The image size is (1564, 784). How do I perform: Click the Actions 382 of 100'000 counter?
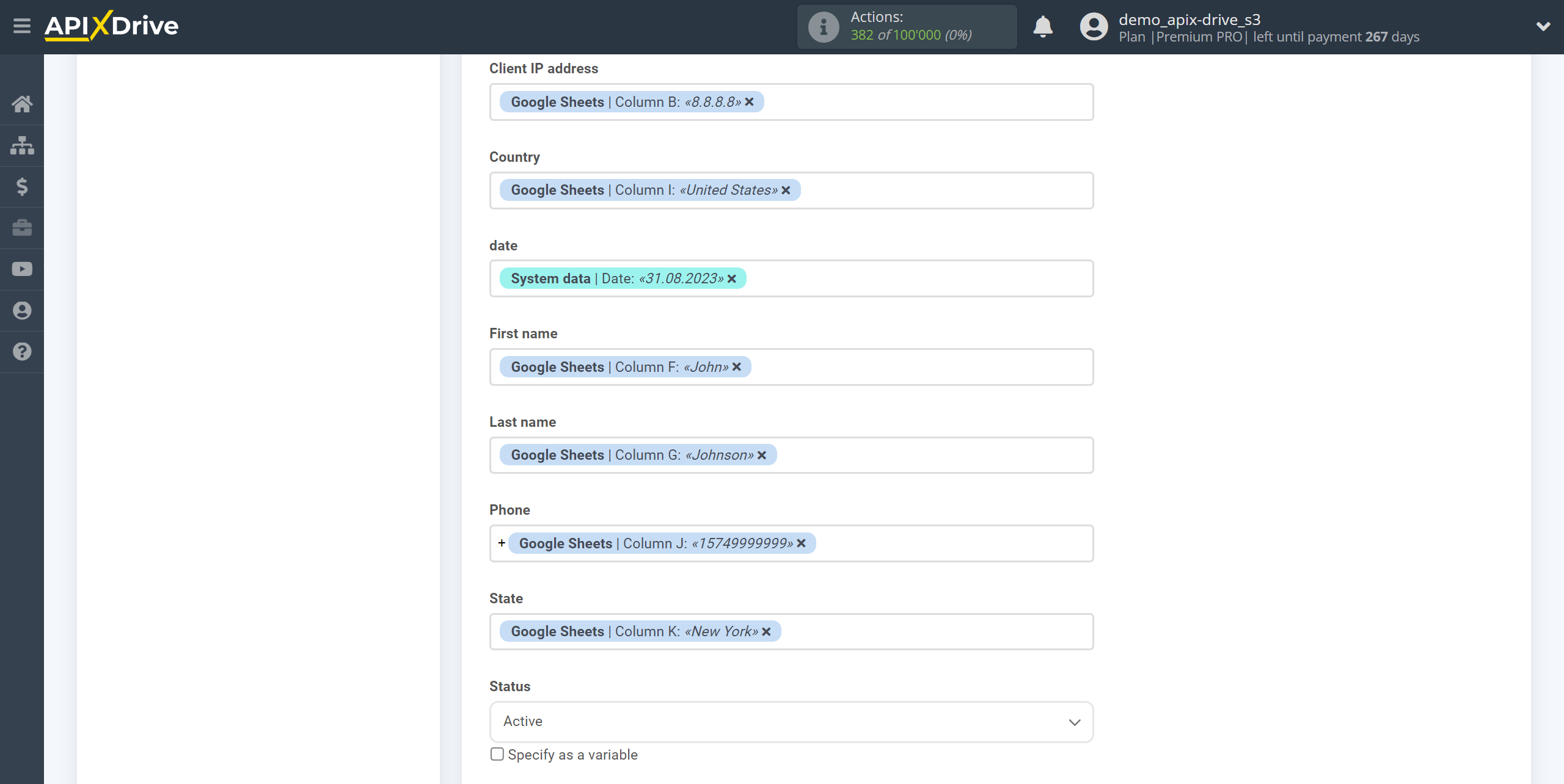click(907, 27)
